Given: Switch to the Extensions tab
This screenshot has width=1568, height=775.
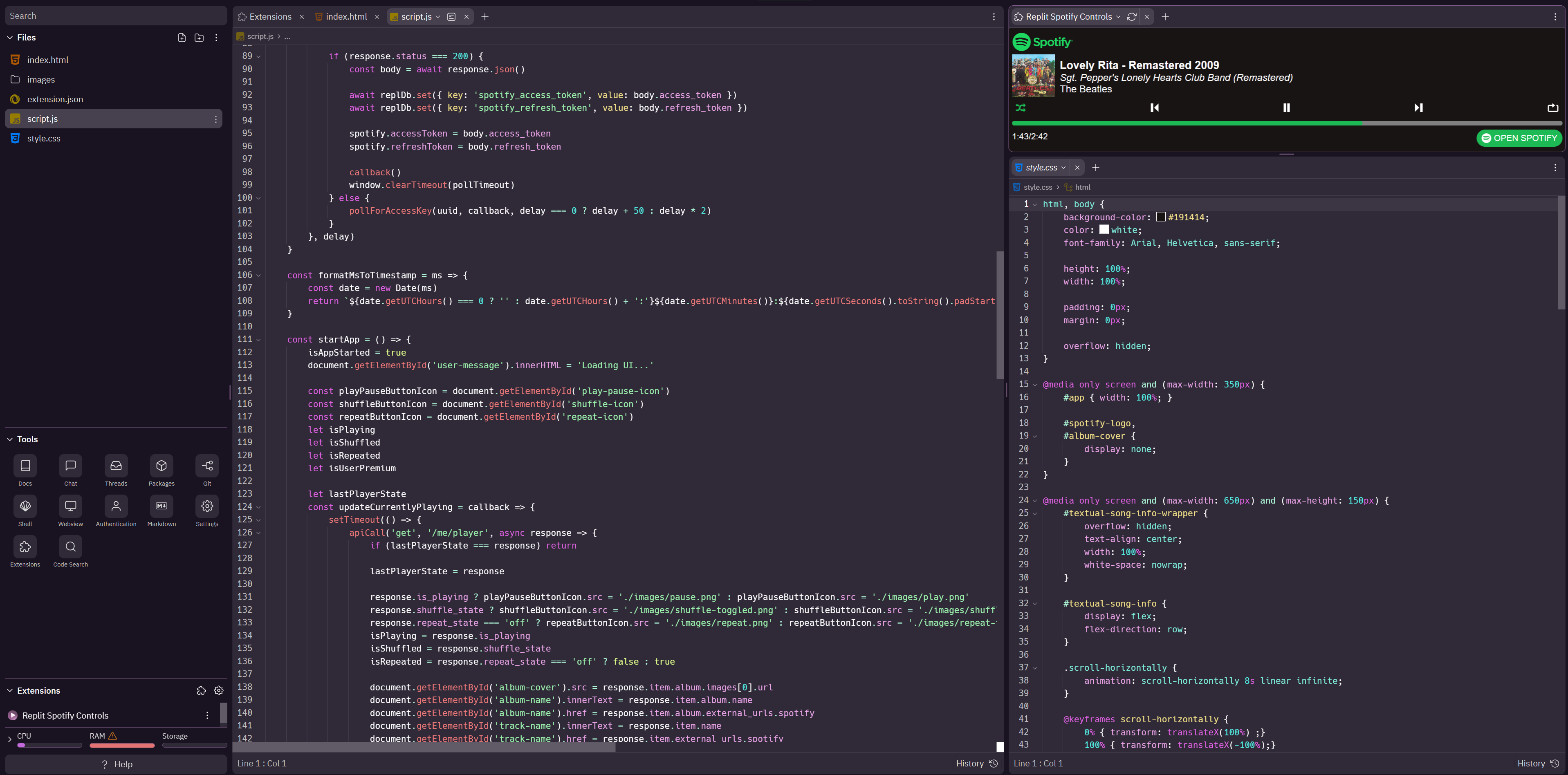Looking at the screenshot, I should click(x=270, y=17).
